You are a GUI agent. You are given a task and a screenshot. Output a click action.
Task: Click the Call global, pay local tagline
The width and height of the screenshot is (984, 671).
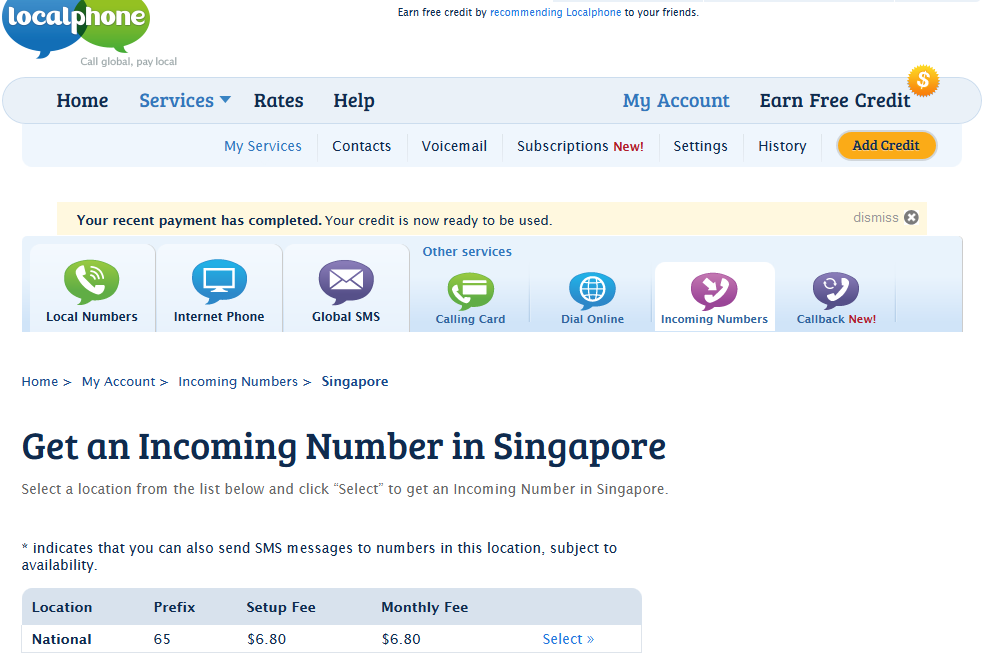[129, 62]
